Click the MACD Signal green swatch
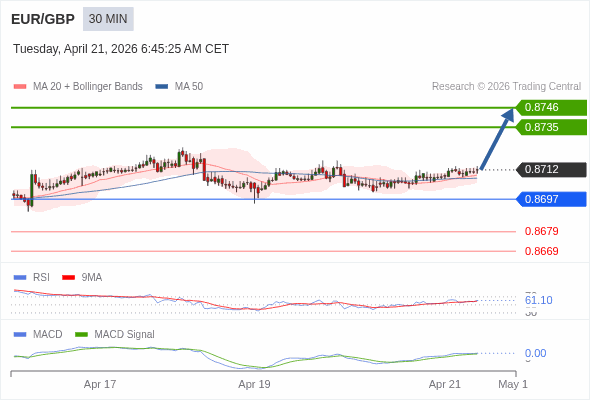590x400 pixels. [81, 335]
